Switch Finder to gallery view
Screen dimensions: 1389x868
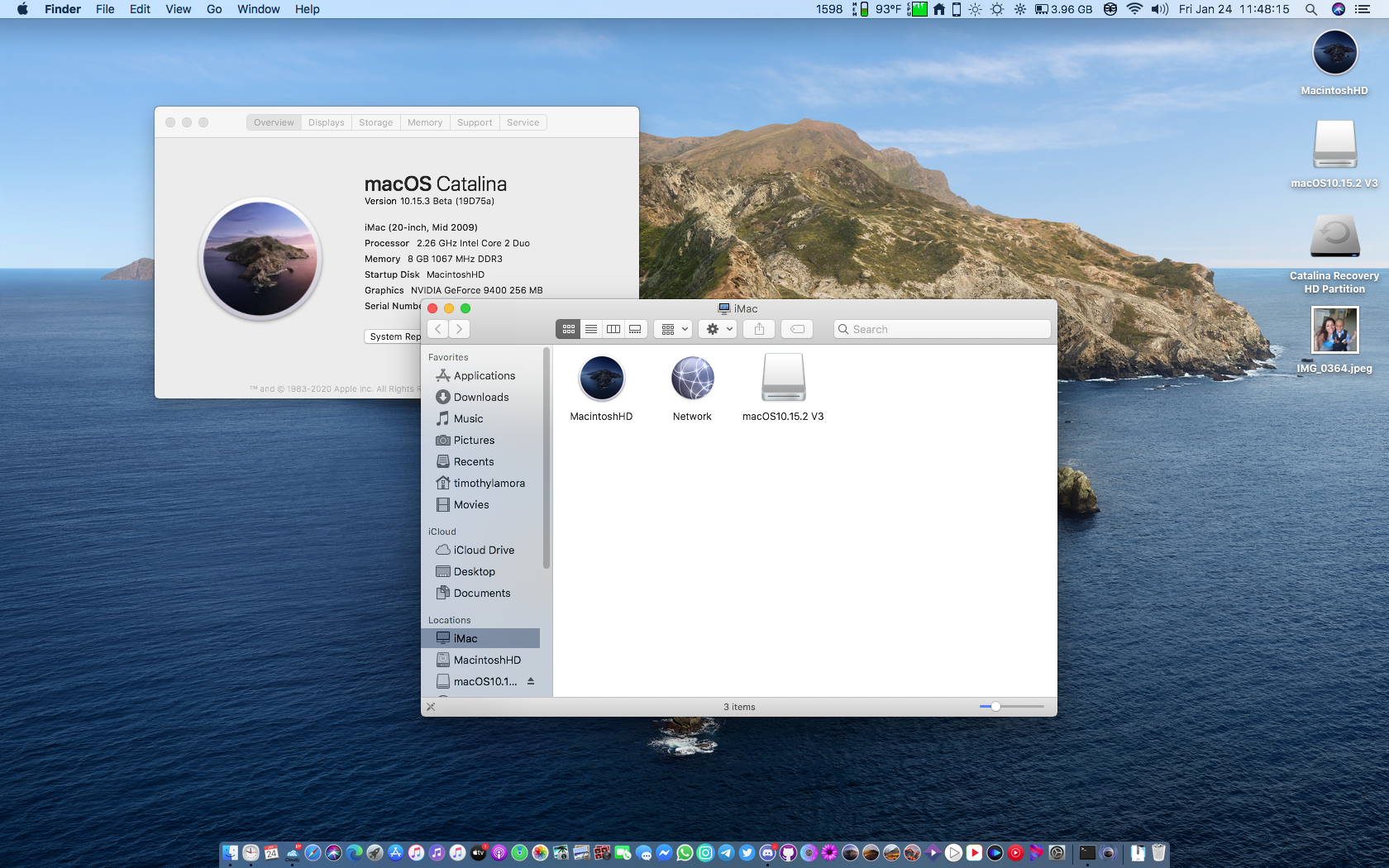(635, 329)
